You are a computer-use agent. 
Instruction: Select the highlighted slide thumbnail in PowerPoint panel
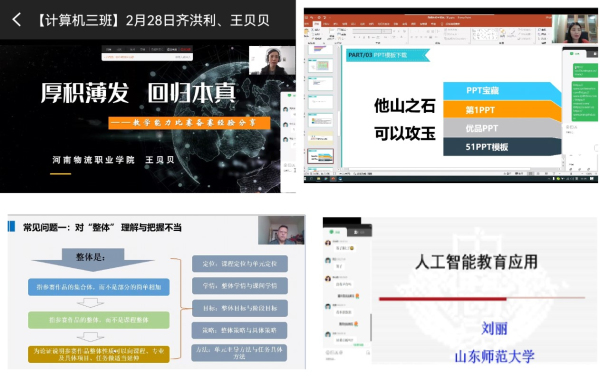[x=321, y=156]
